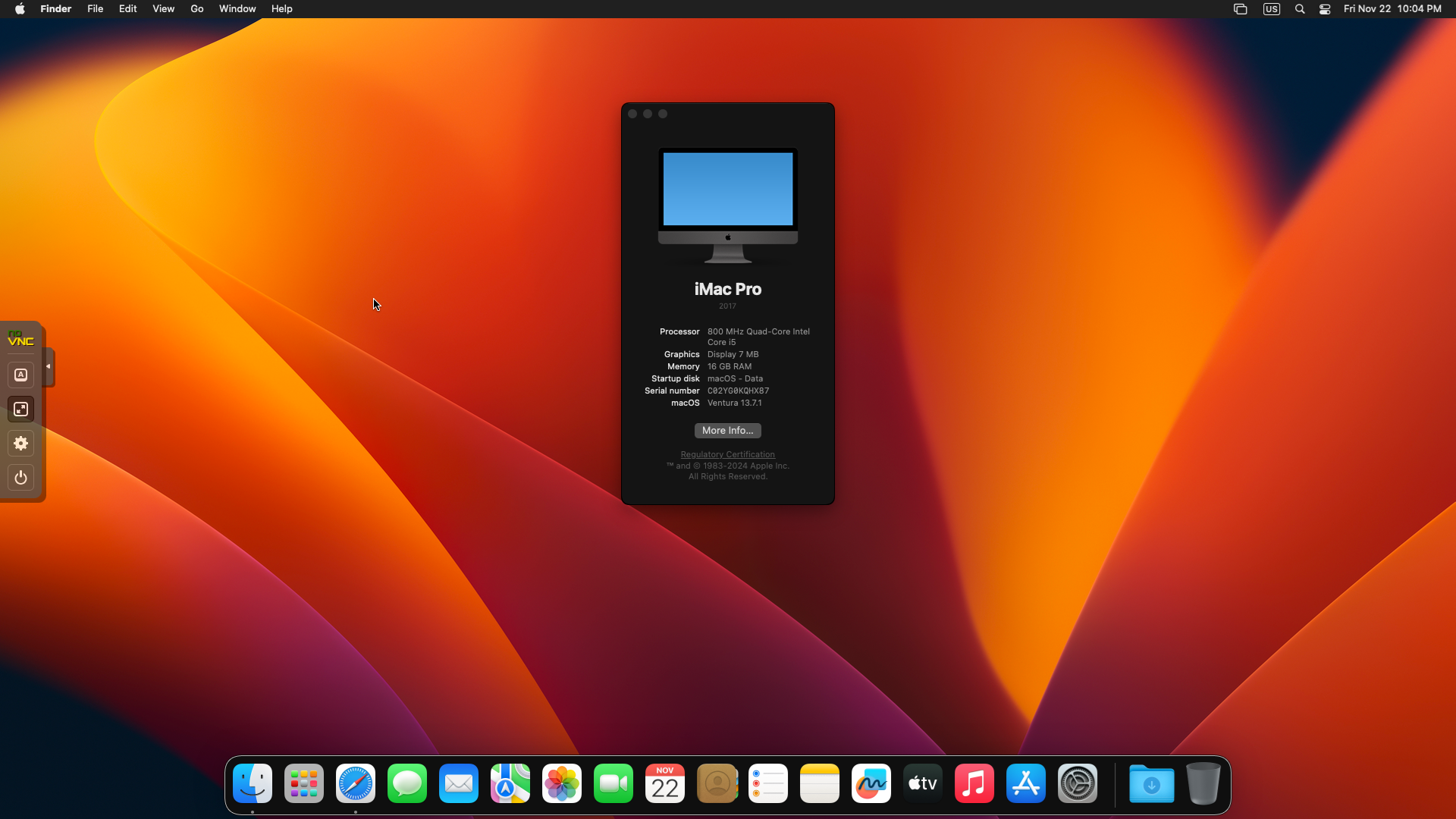
Task: Open Photos app in Dock
Action: click(562, 783)
